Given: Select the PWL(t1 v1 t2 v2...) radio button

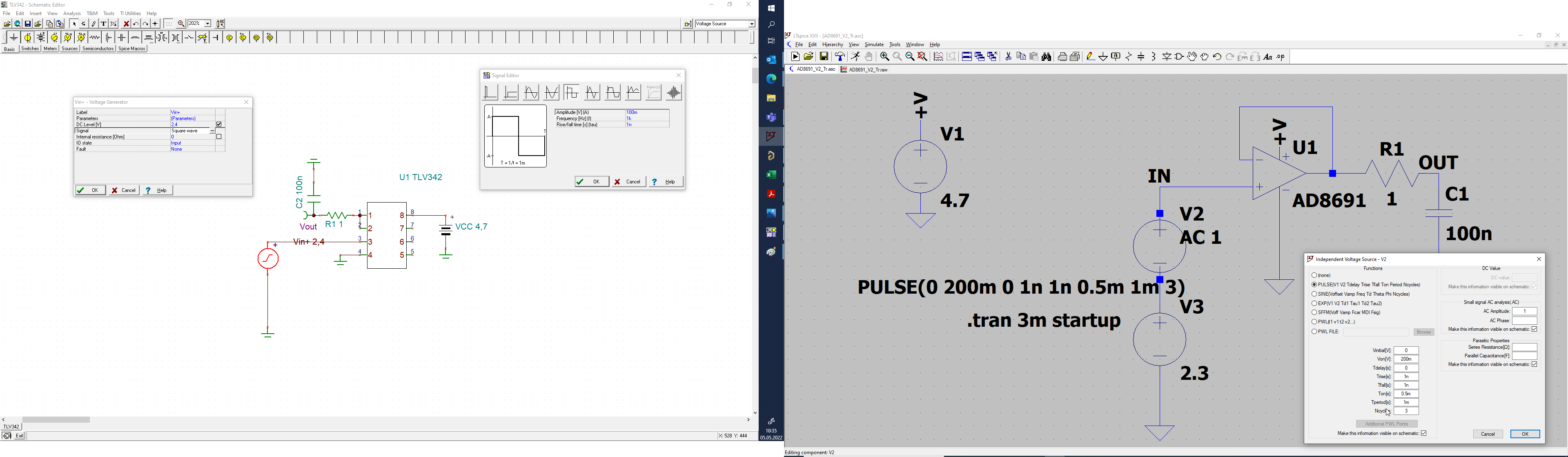Looking at the screenshot, I should (1314, 322).
